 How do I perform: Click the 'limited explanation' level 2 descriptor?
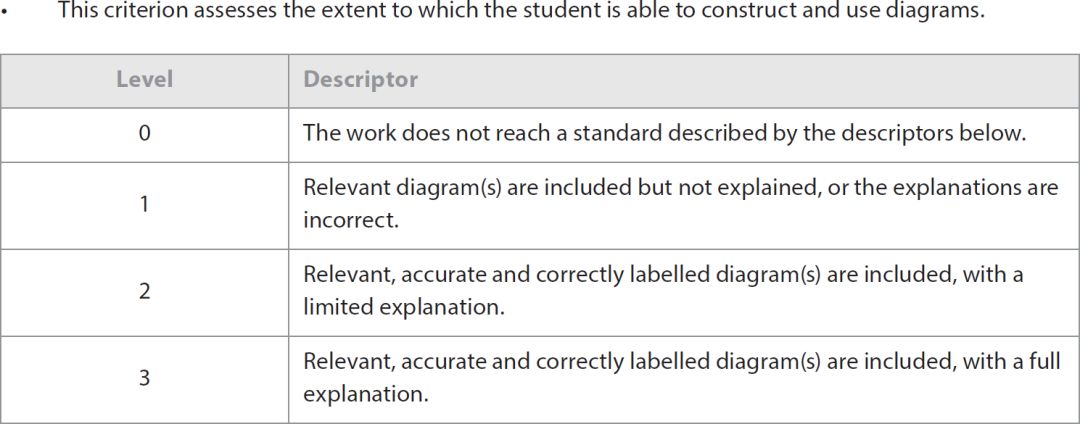click(663, 291)
